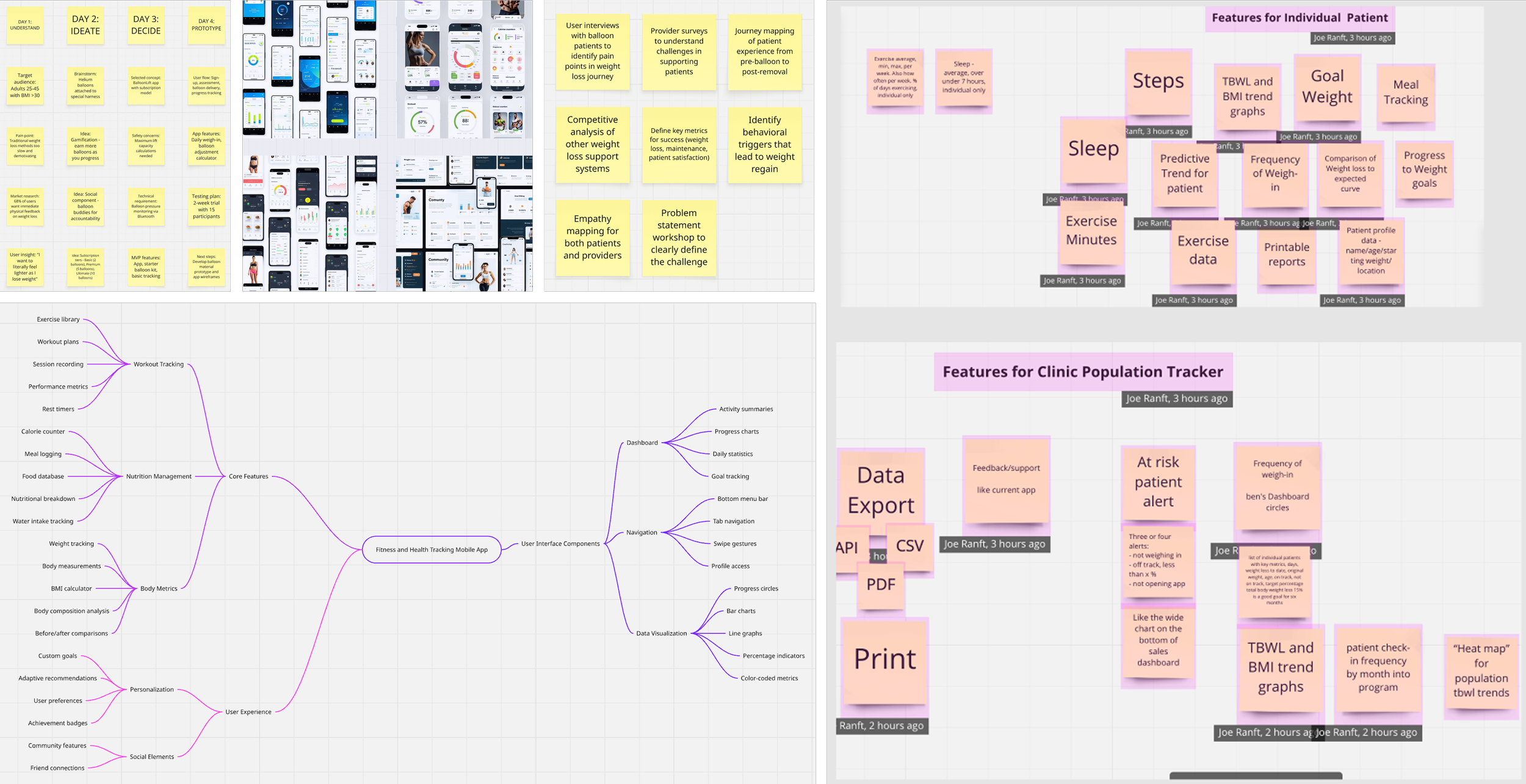The image size is (1526, 784).
Task: Click the 'Problem statement workshop' sticky note
Action: (679, 237)
